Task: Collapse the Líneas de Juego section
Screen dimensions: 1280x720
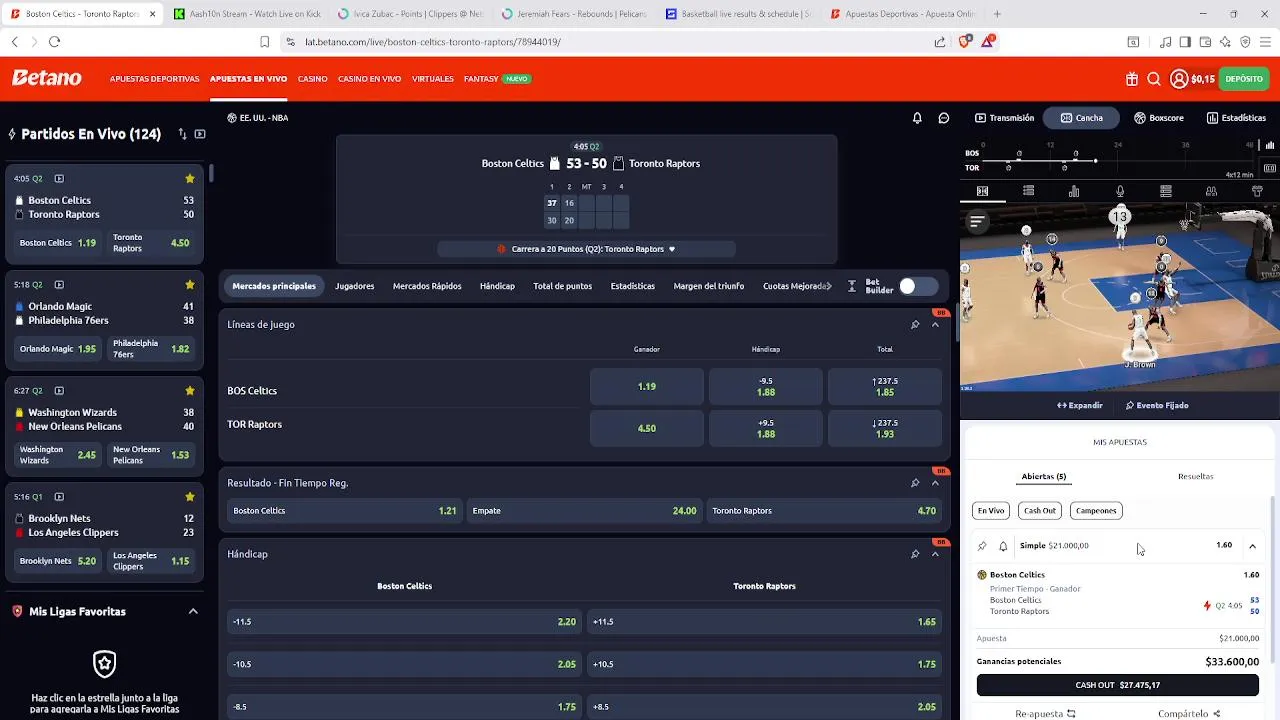Action: [x=936, y=324]
